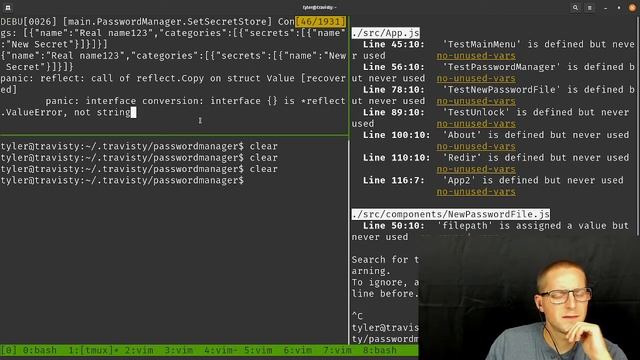Click no-unused-vars link under TestNewPasswordFile warning
The height and width of the screenshot is (360, 640).
tap(476, 101)
